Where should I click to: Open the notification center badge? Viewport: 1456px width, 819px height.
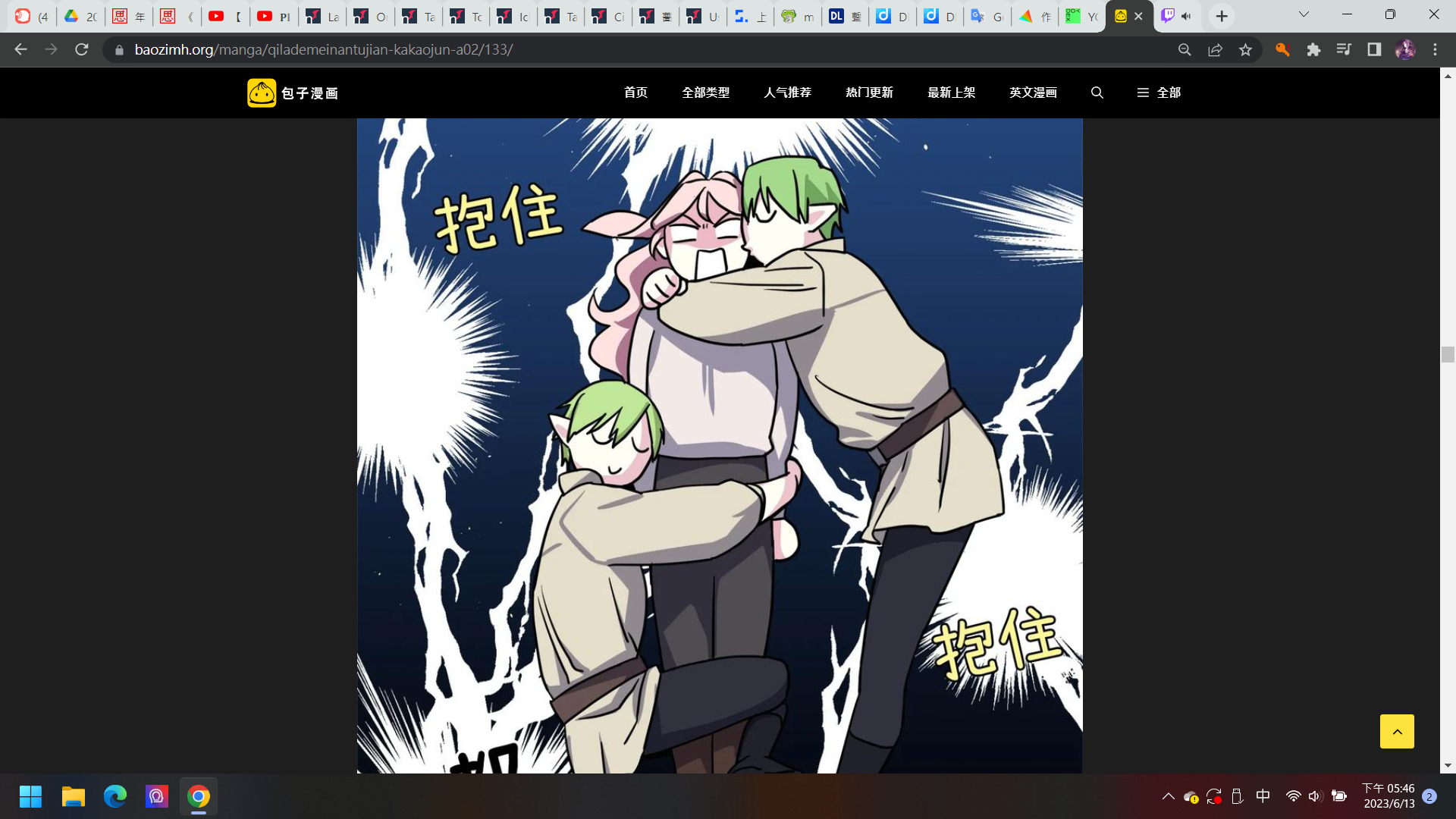click(x=1429, y=796)
